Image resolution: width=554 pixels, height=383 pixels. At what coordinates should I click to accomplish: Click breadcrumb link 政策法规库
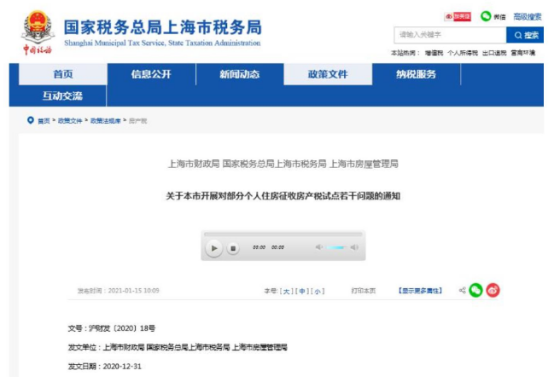click(x=105, y=121)
